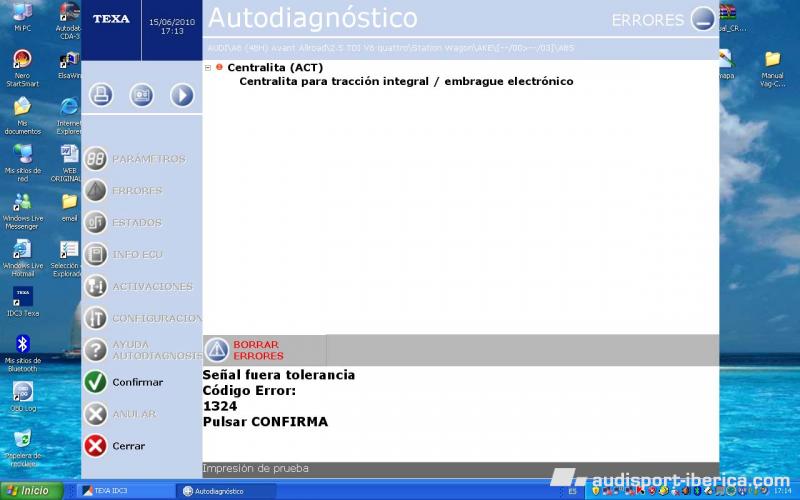The height and width of the screenshot is (500, 800).
Task: Open the ERRORES warning triangle icon
Action: click(95, 190)
